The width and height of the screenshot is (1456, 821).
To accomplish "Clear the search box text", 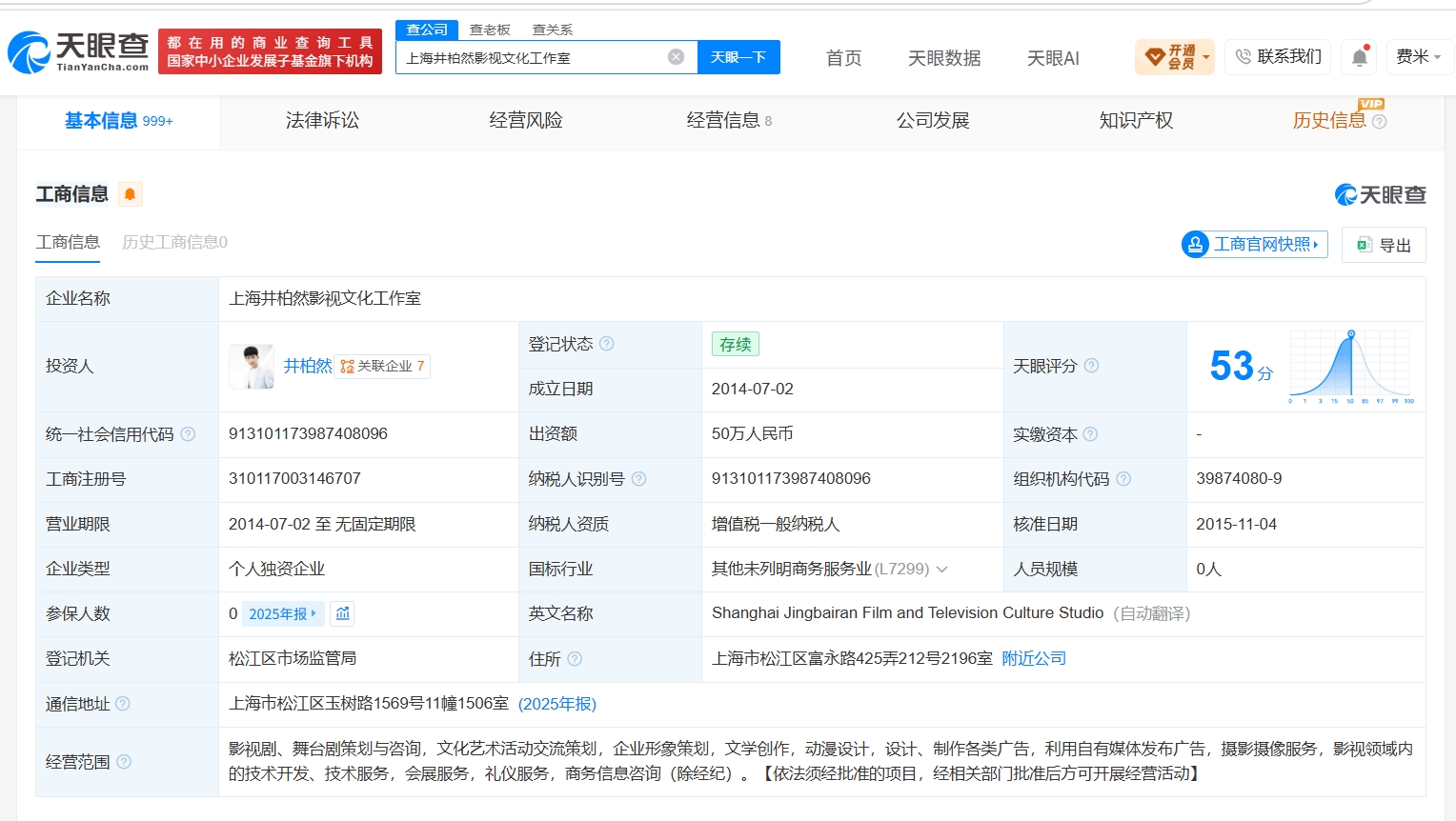I will point(676,57).
